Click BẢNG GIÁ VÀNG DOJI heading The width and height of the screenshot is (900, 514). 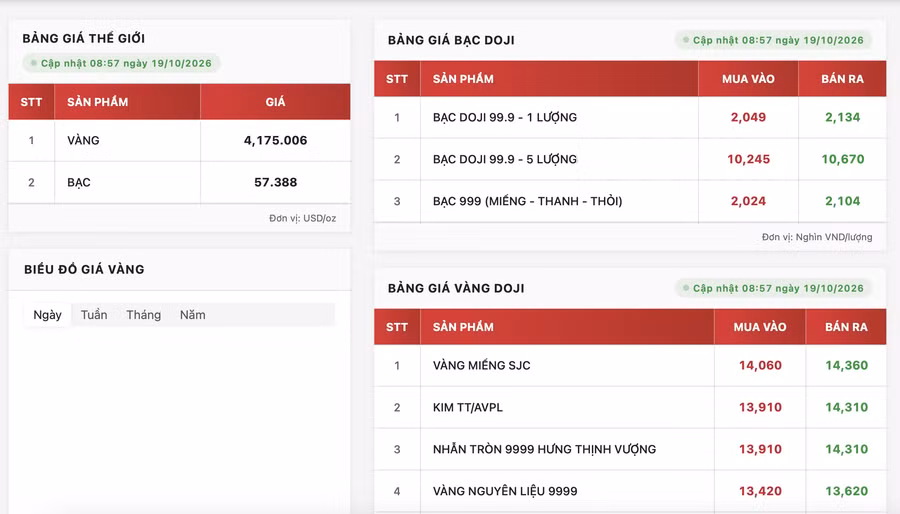(x=456, y=288)
